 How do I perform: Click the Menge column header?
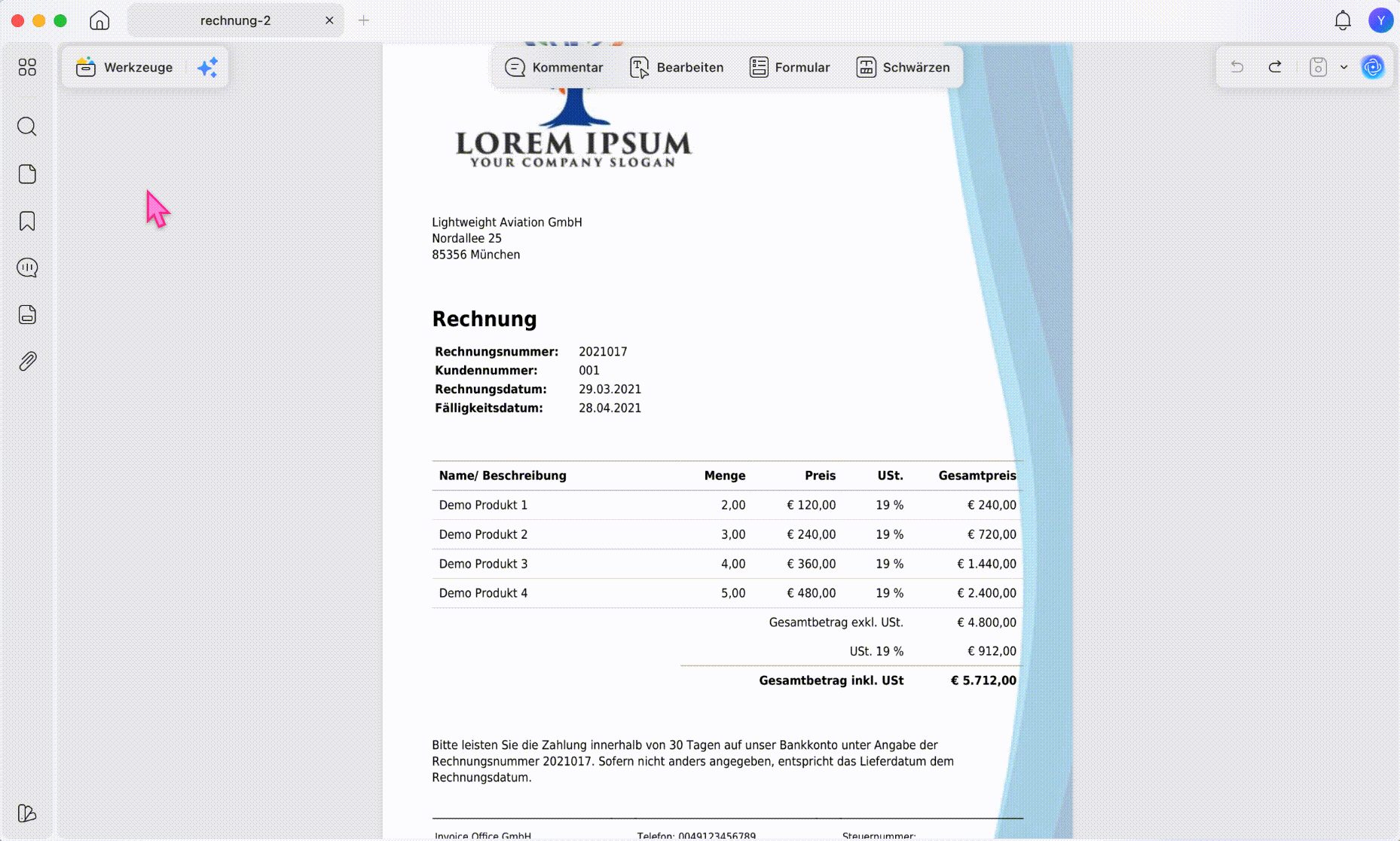724,476
